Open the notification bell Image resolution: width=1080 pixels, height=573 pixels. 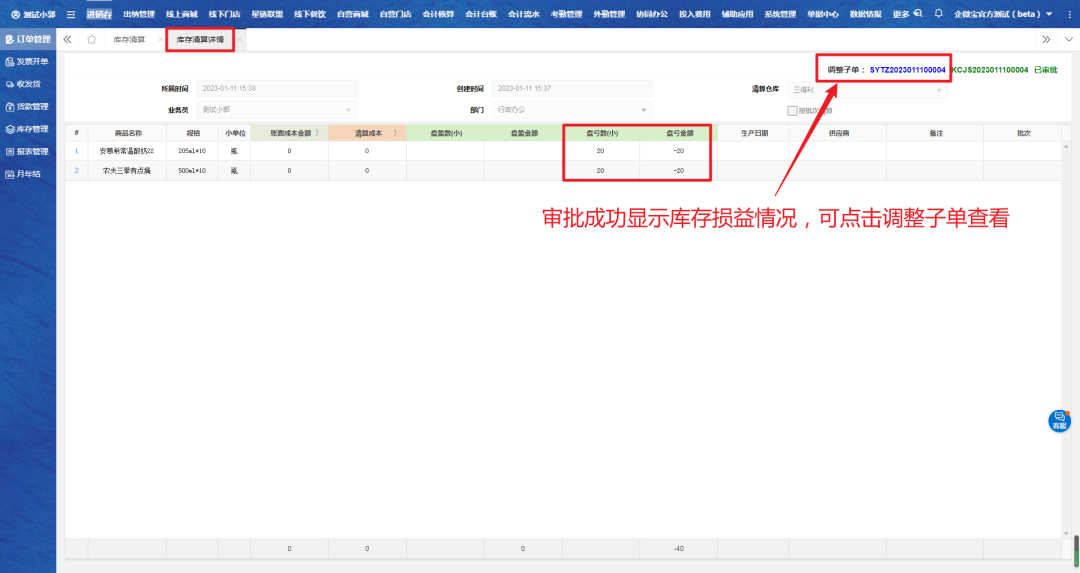[938, 14]
